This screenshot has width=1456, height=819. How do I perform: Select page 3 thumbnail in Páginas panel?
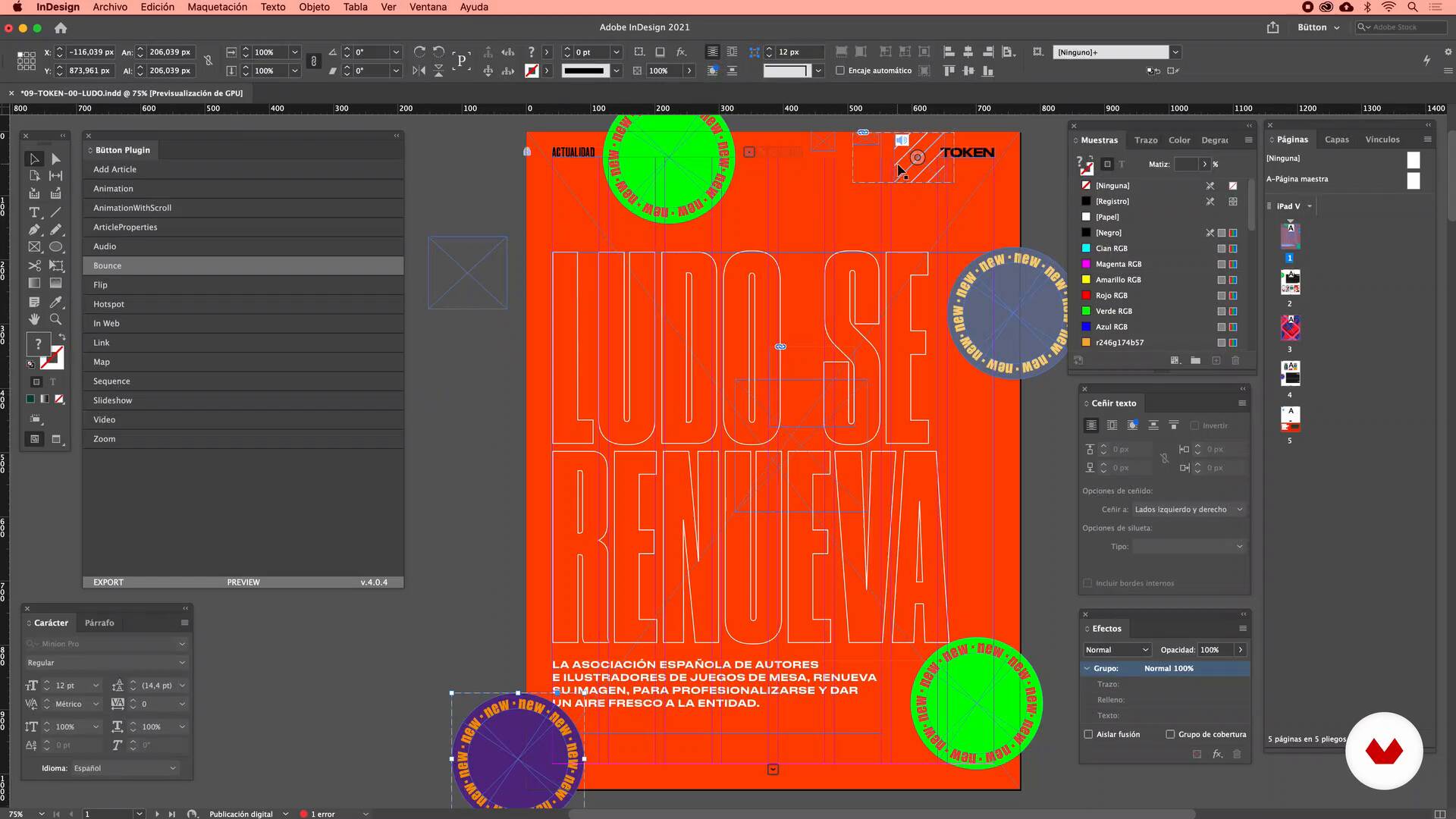1290,328
